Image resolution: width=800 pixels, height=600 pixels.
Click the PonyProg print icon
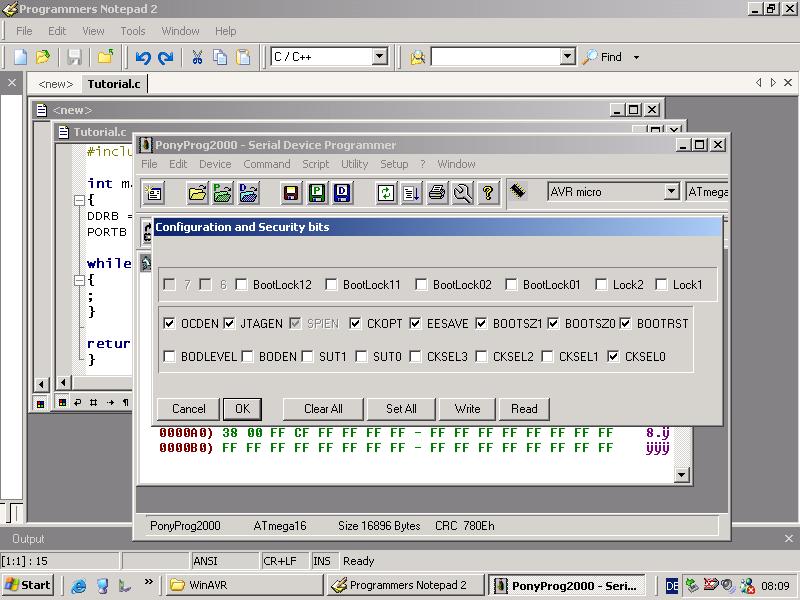coord(437,193)
